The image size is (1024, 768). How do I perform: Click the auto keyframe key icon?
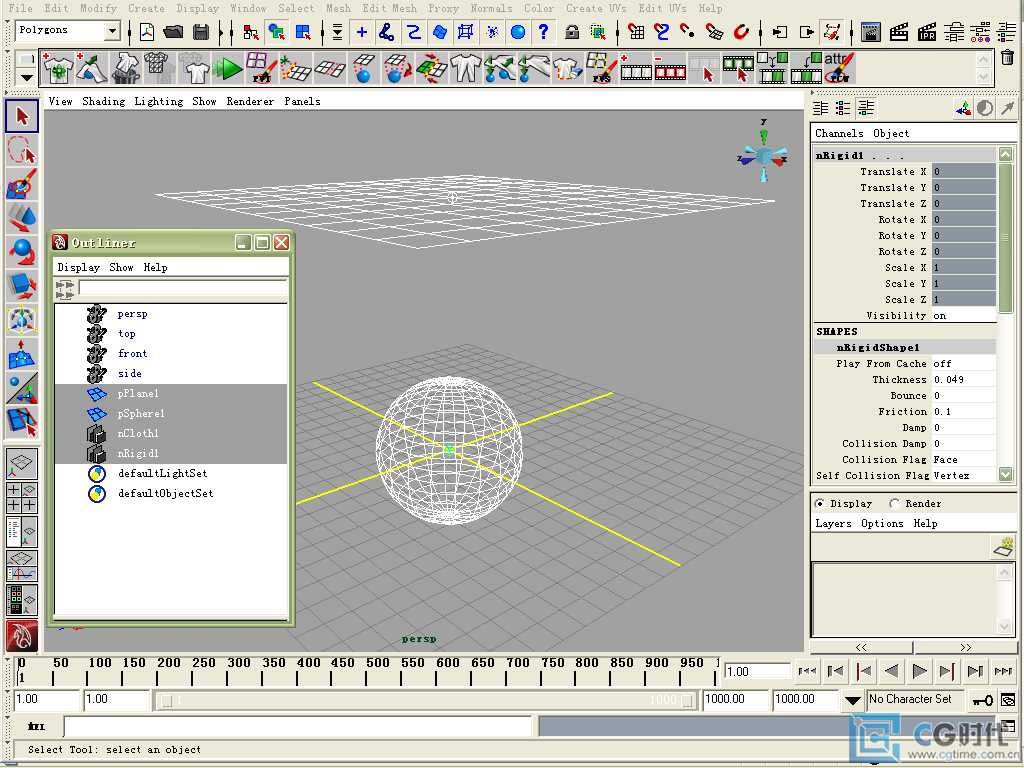983,700
